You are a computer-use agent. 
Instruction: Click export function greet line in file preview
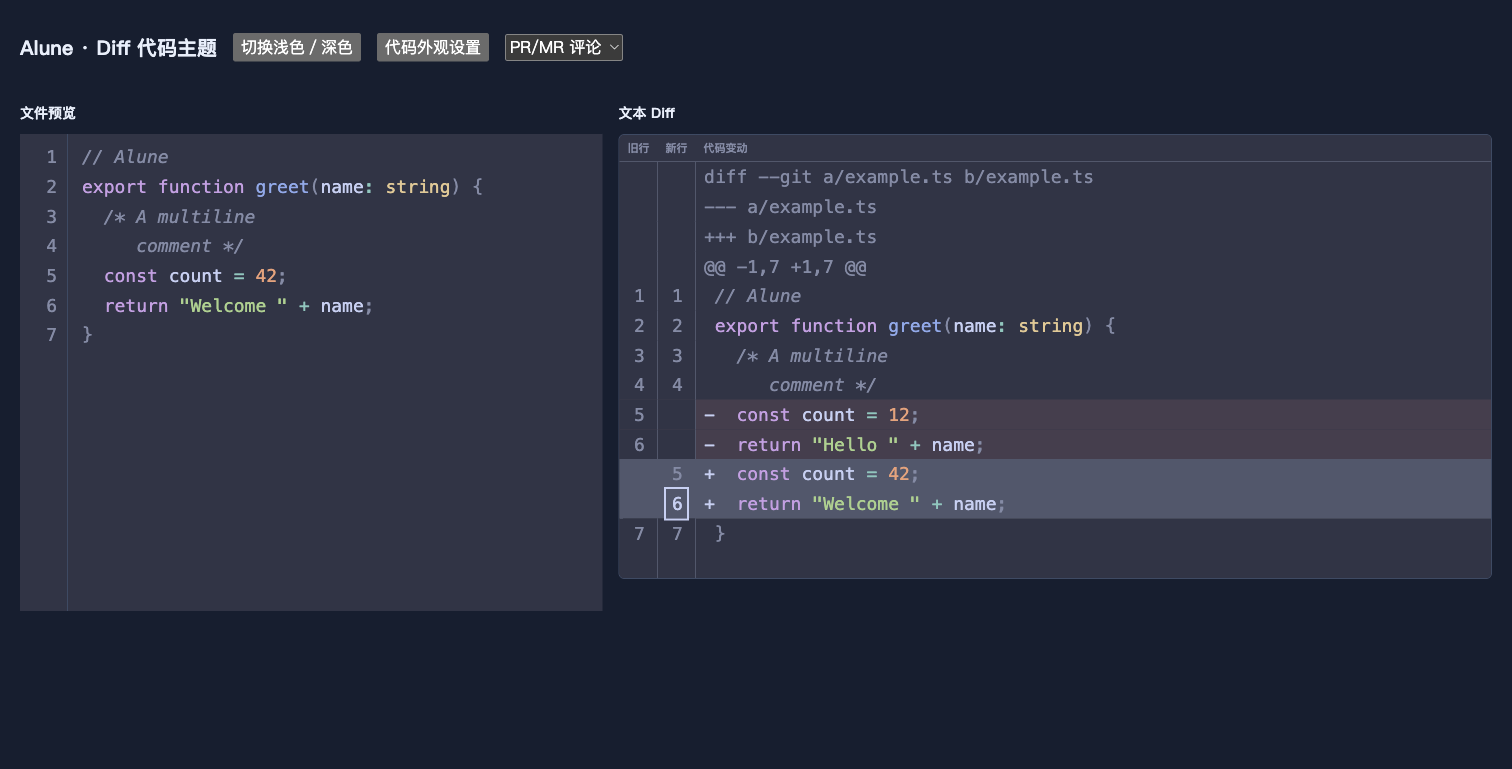coord(282,187)
